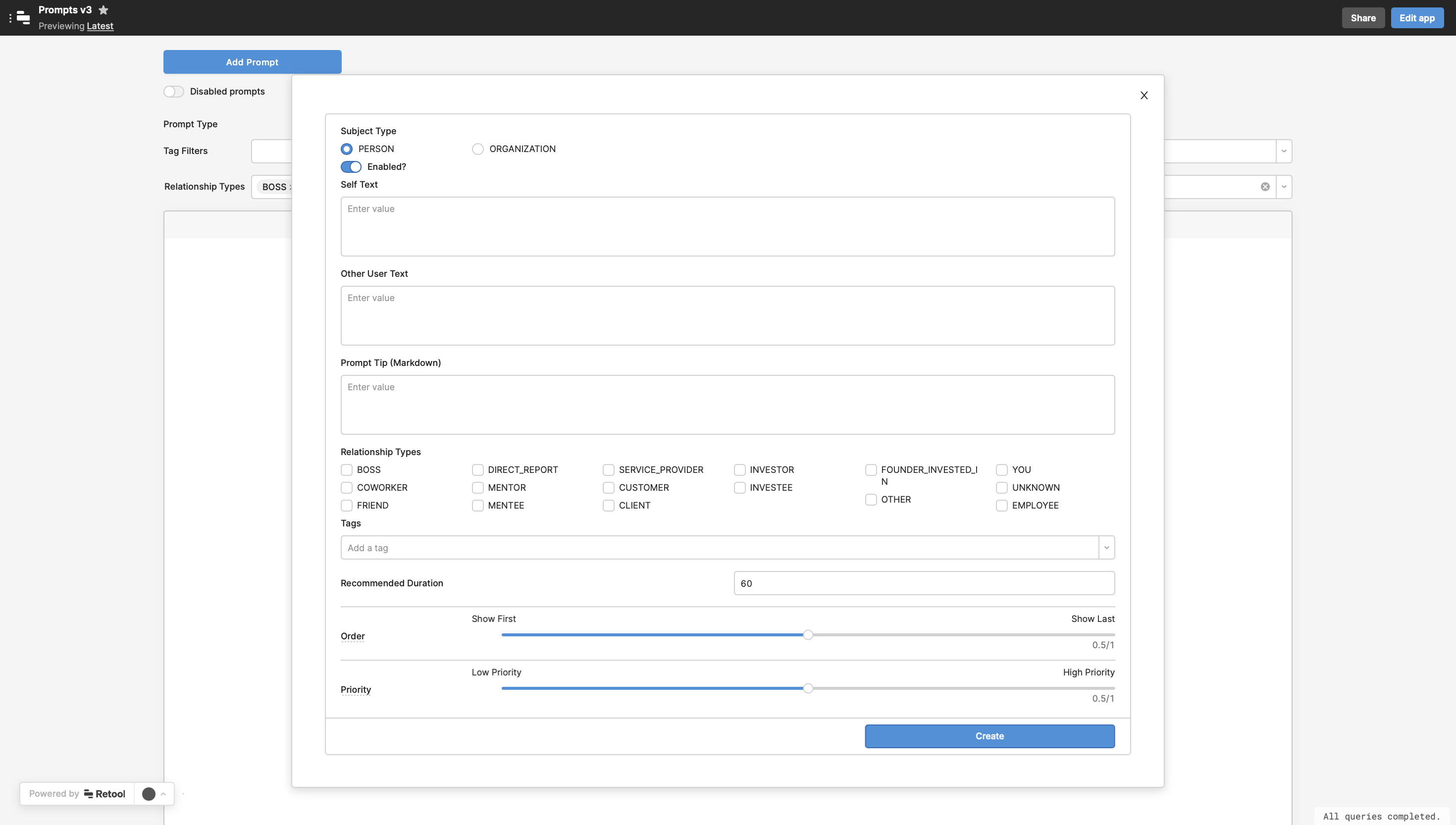Expand the Tag Filters dropdown
Viewport: 1456px width, 825px height.
(1284, 152)
